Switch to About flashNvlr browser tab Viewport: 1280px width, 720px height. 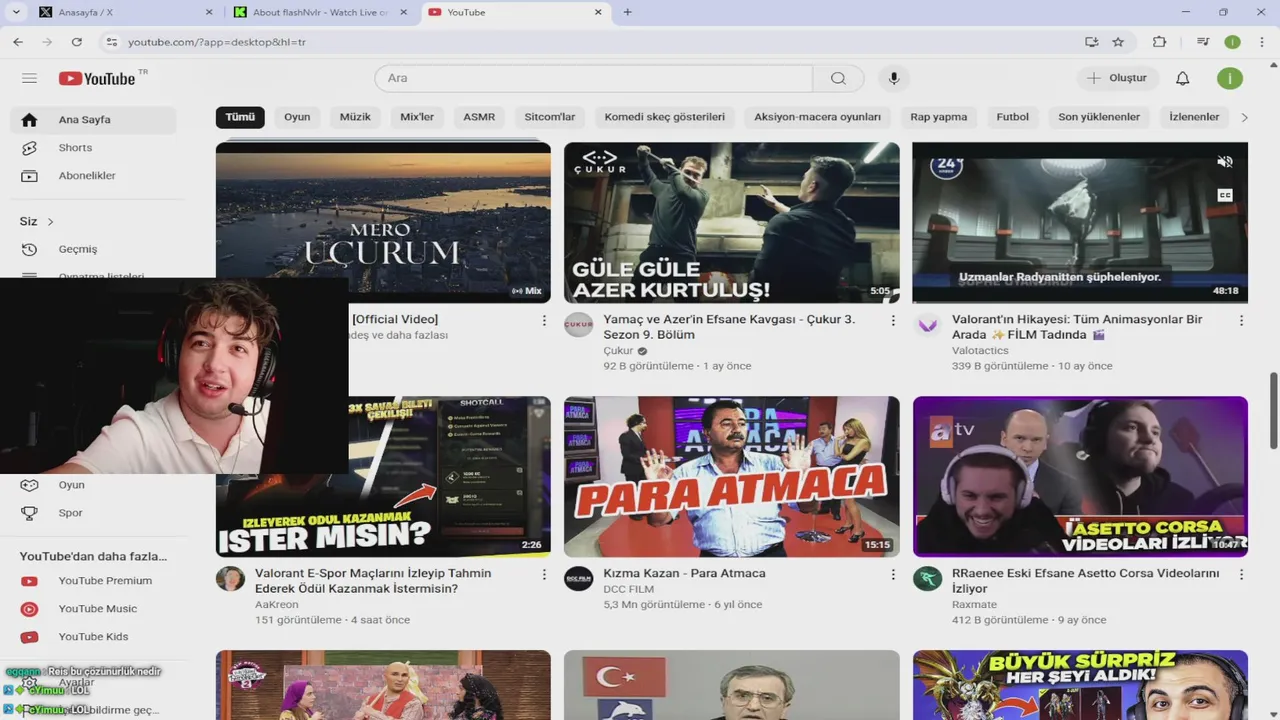pos(320,12)
